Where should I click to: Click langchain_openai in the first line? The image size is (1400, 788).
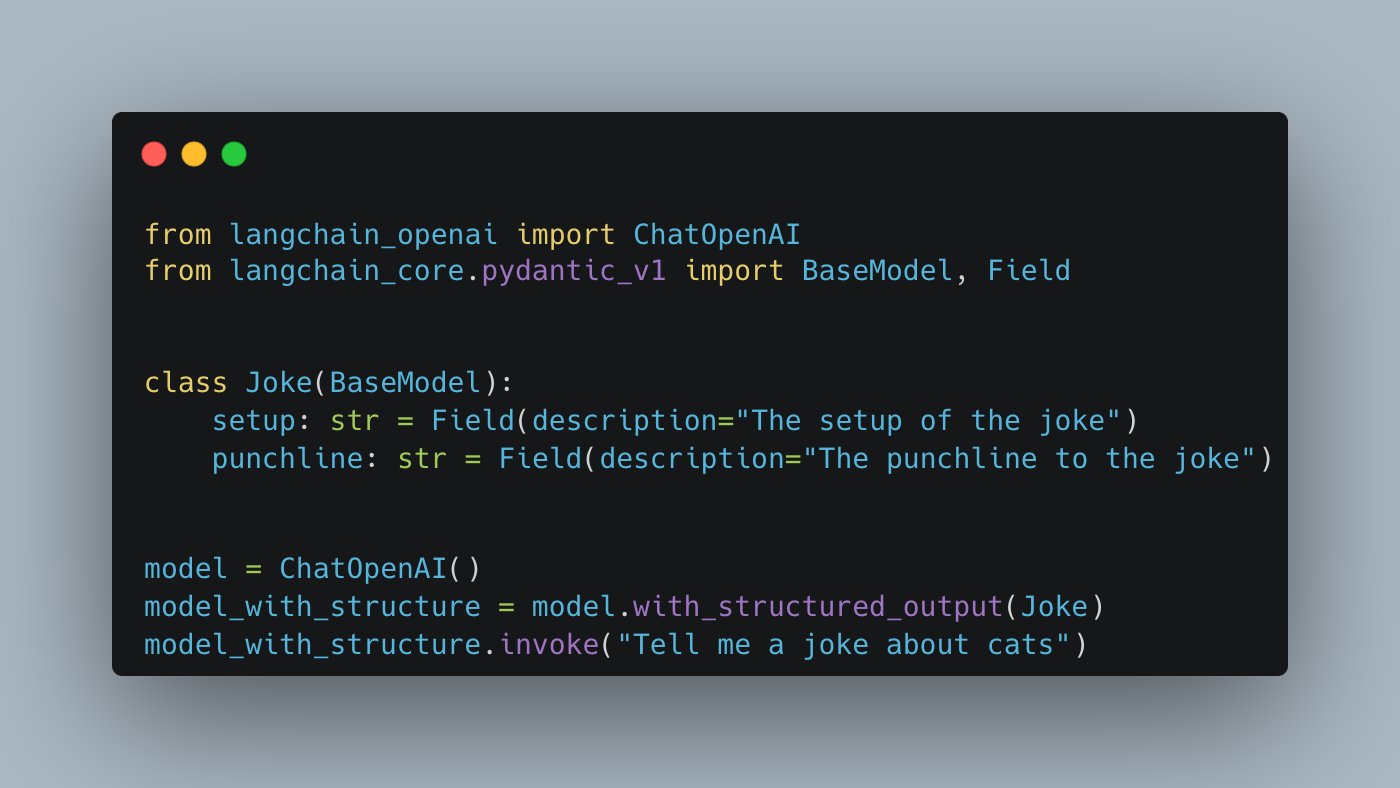point(363,235)
